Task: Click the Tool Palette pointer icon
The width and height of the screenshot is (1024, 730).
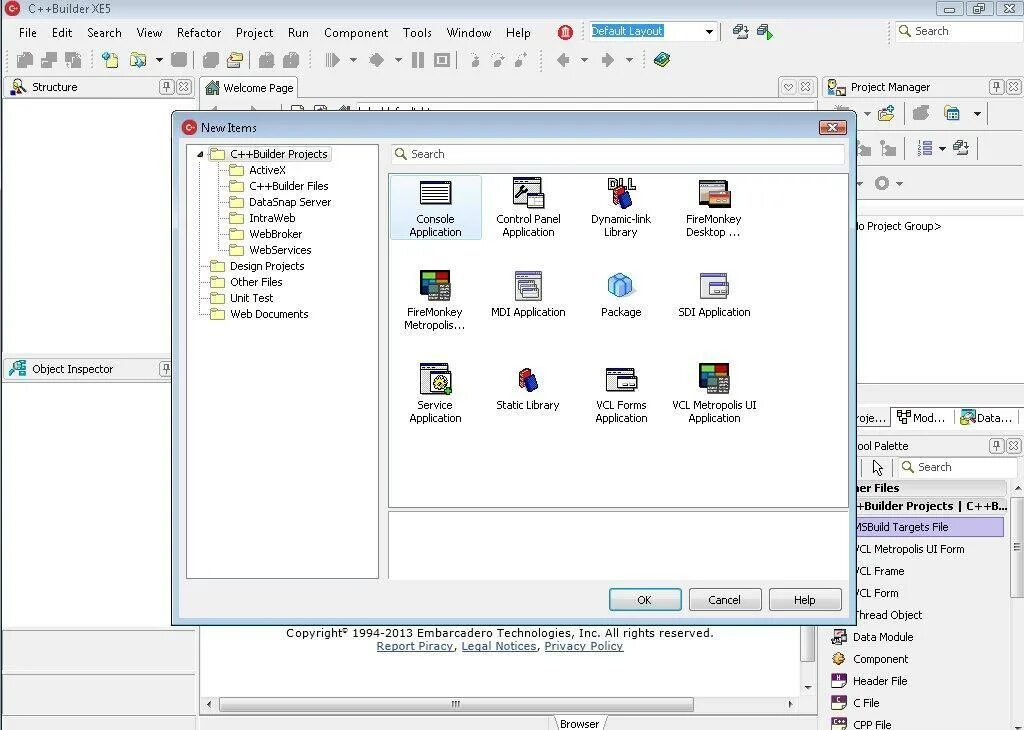Action: coord(877,468)
